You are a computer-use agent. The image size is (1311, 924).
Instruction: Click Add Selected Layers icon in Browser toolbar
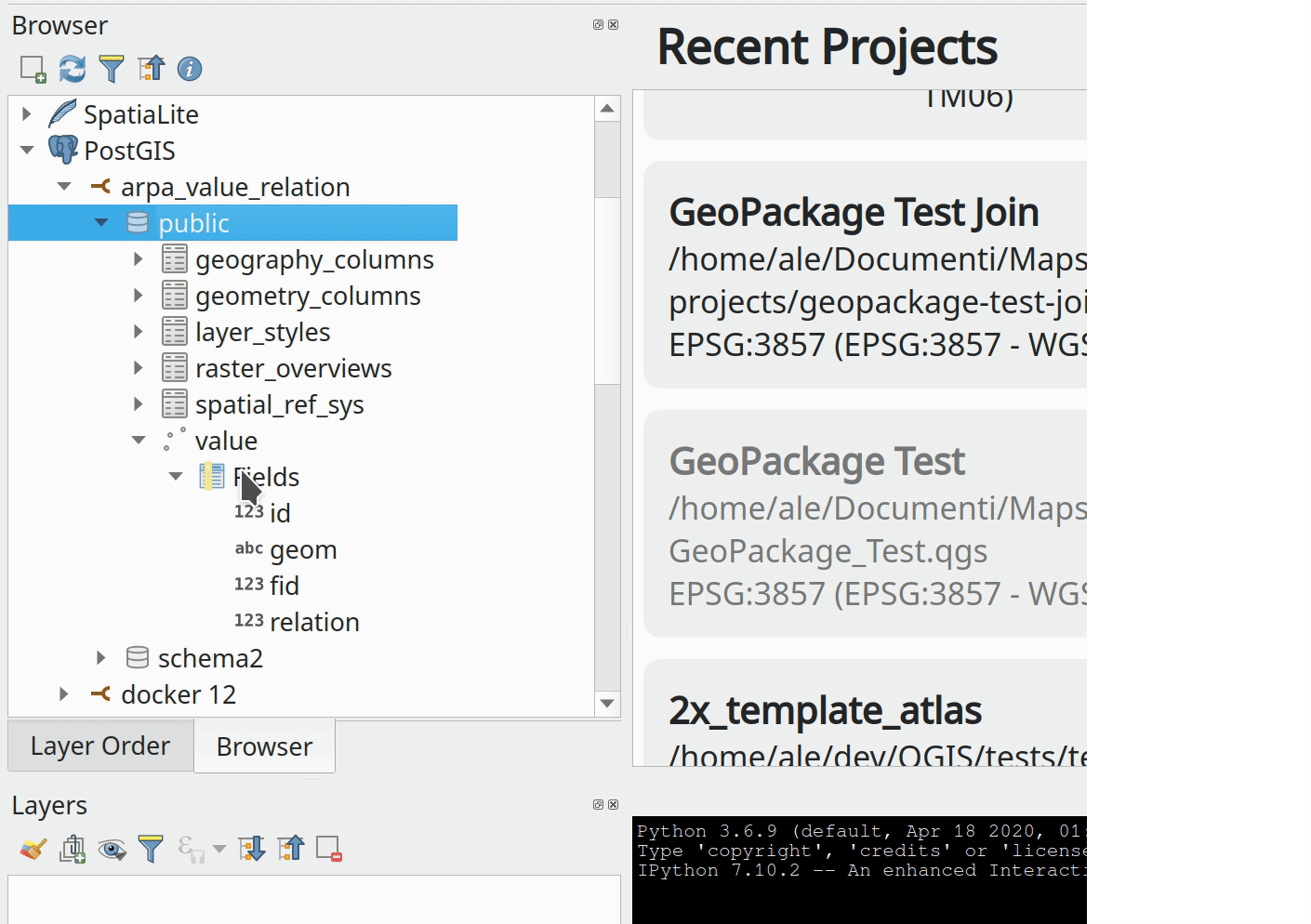tap(33, 69)
